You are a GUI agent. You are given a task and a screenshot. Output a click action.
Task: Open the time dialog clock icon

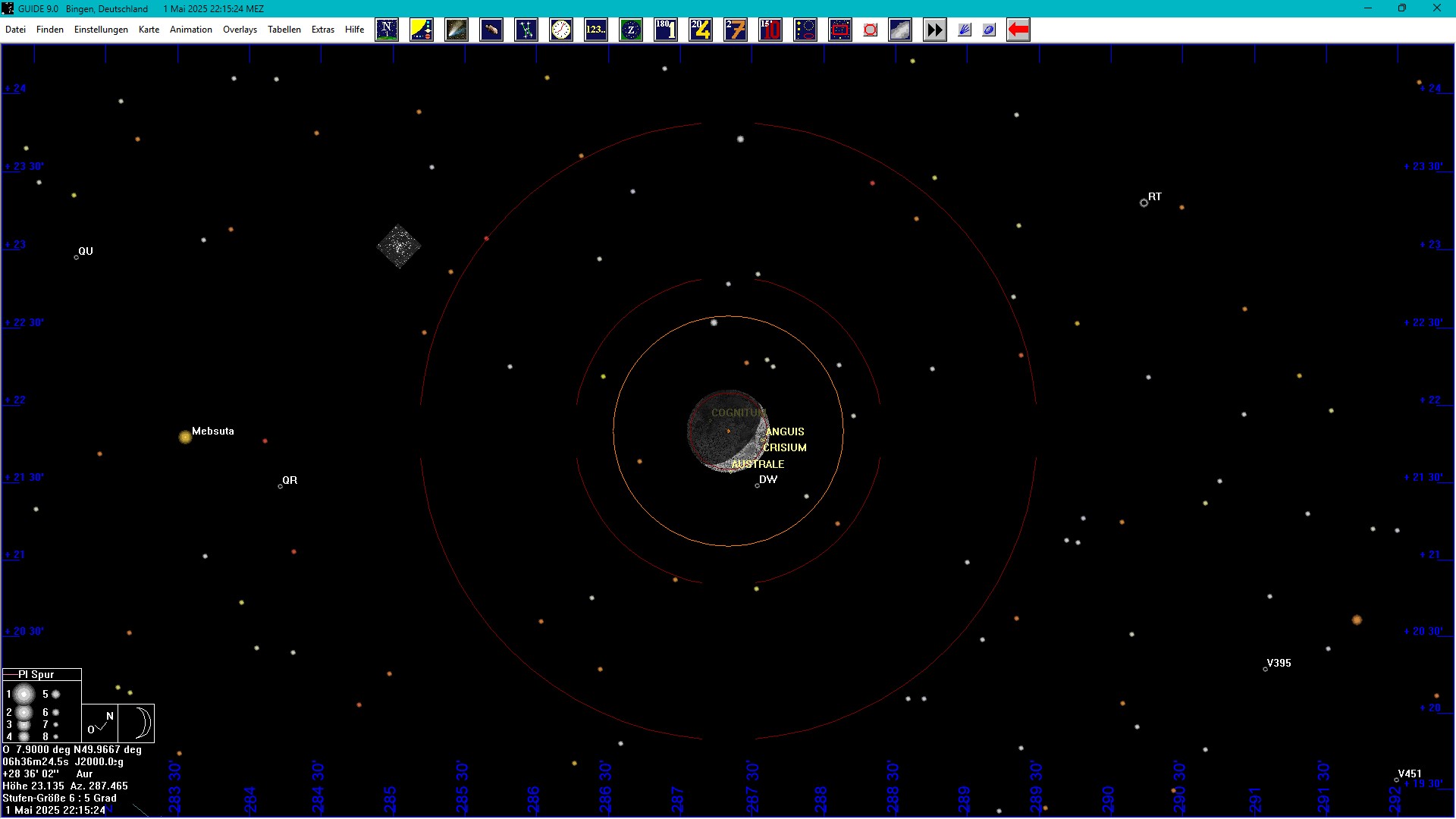(561, 30)
